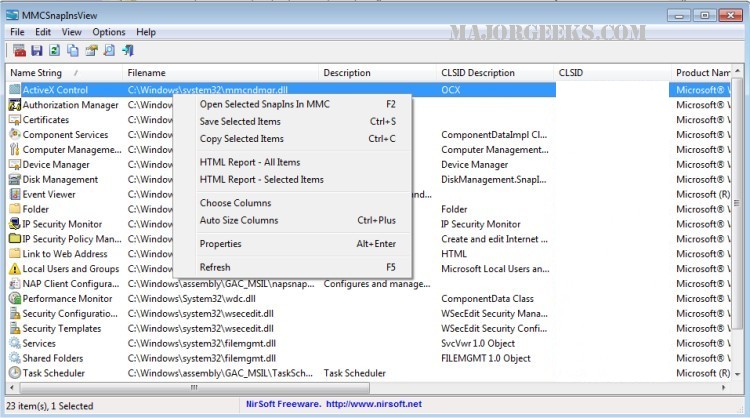Sort by the CLSID Description column header
750x418 pixels.
coord(495,73)
